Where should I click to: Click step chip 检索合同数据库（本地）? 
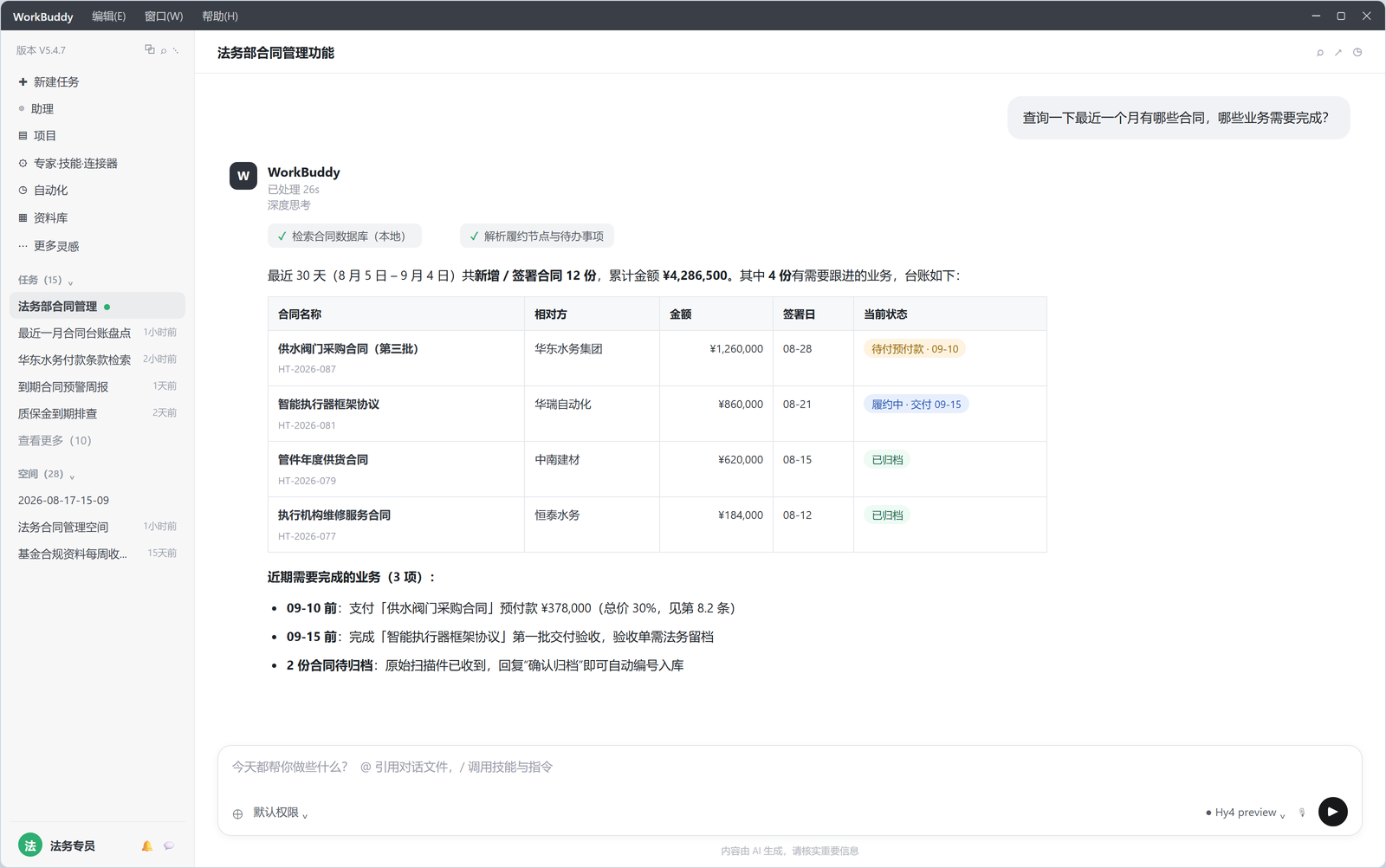pyautogui.click(x=345, y=236)
